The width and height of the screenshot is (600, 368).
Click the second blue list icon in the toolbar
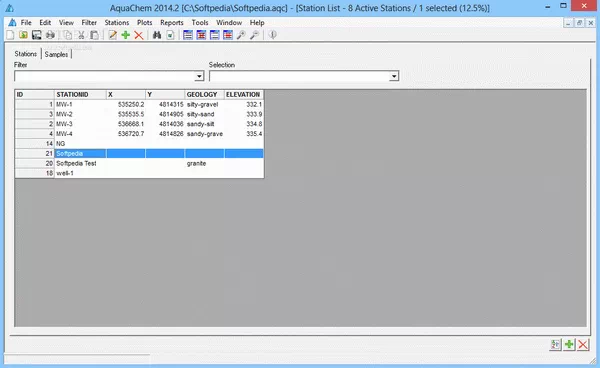(215, 35)
